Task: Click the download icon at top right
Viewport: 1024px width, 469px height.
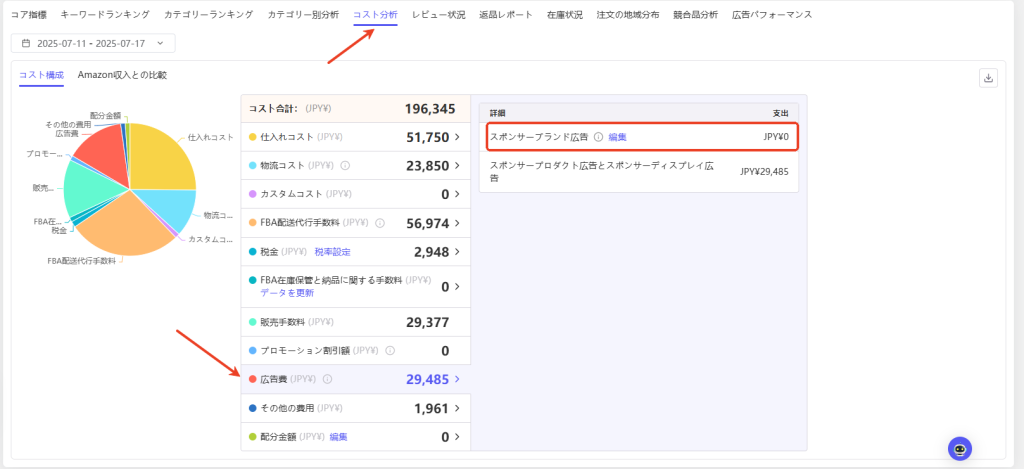Action: tap(989, 78)
